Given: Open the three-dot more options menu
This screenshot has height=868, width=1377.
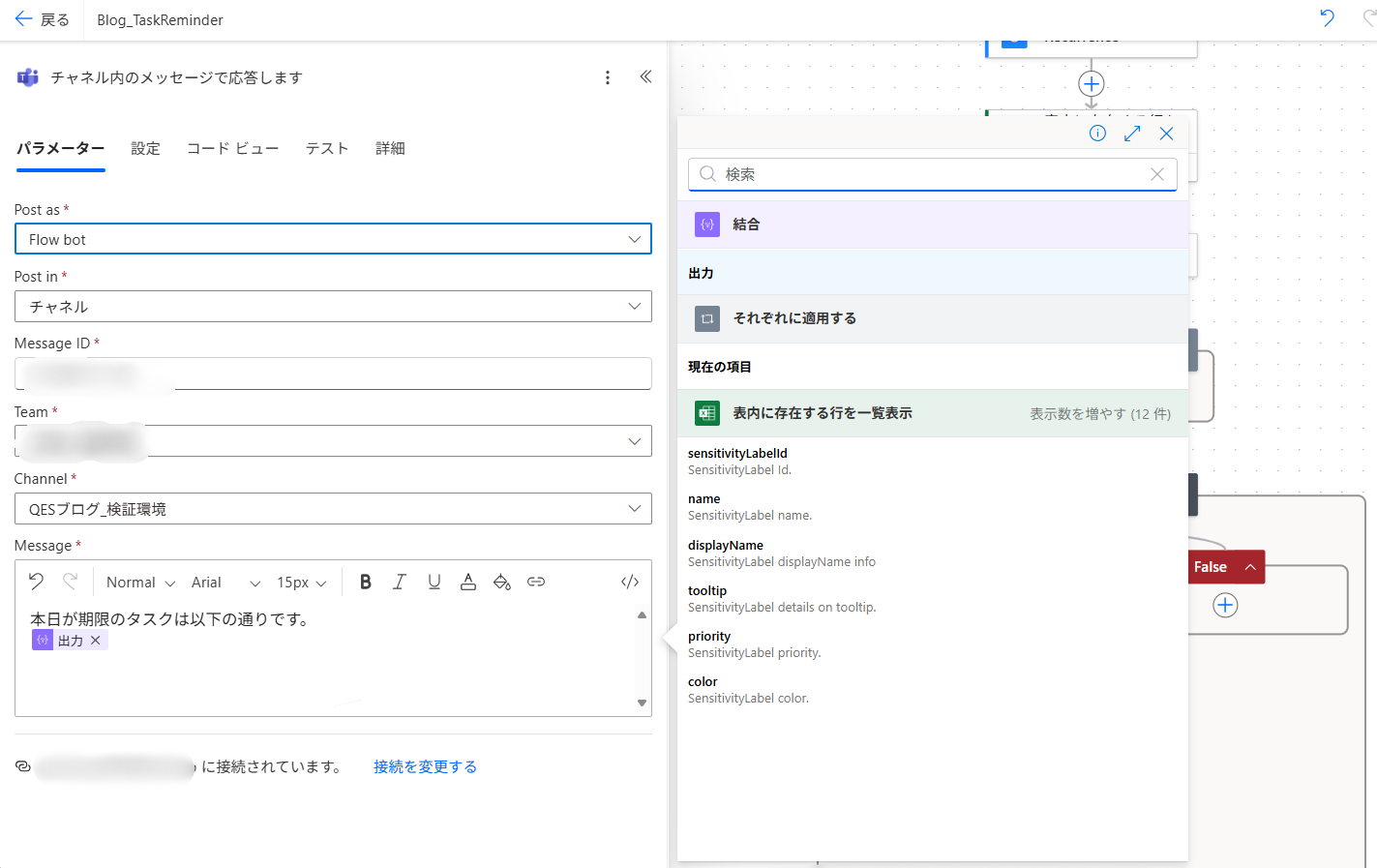Looking at the screenshot, I should pyautogui.click(x=608, y=77).
